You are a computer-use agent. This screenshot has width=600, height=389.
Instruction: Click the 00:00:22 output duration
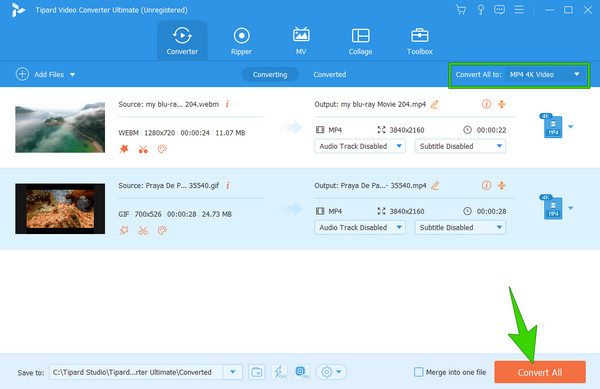point(491,130)
